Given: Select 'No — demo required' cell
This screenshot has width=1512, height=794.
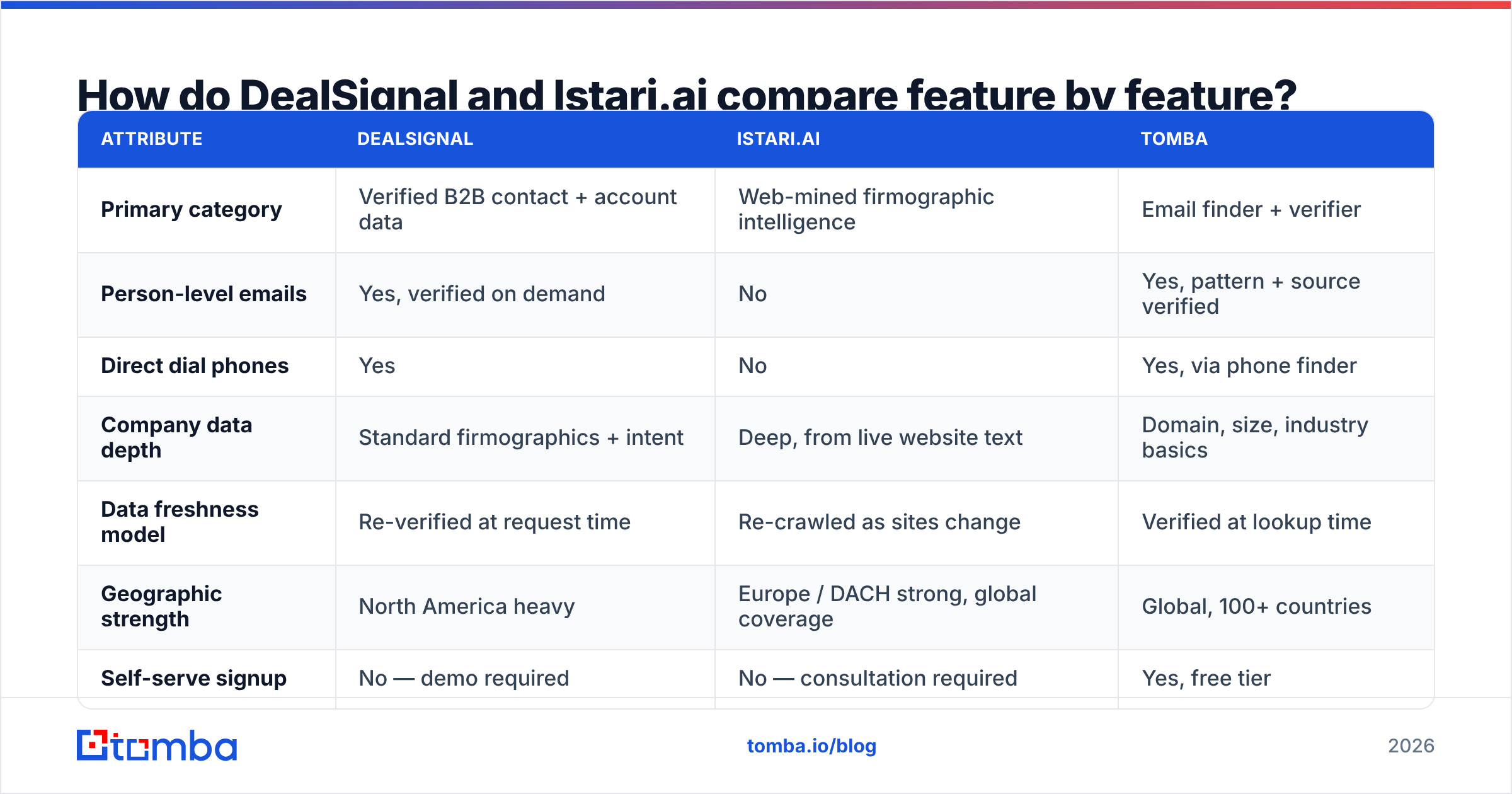Looking at the screenshot, I should coord(464,678).
